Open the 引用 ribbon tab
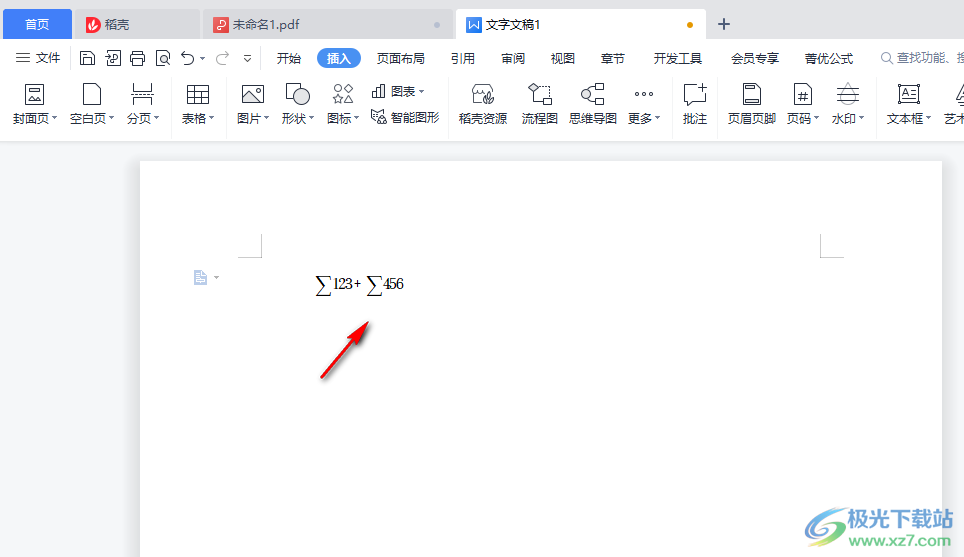This screenshot has width=964, height=557. (463, 58)
